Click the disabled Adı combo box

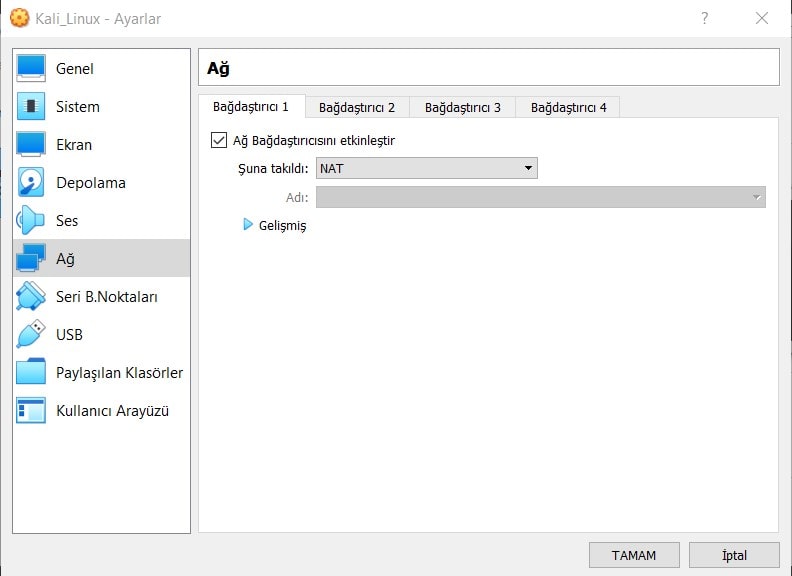(540, 197)
